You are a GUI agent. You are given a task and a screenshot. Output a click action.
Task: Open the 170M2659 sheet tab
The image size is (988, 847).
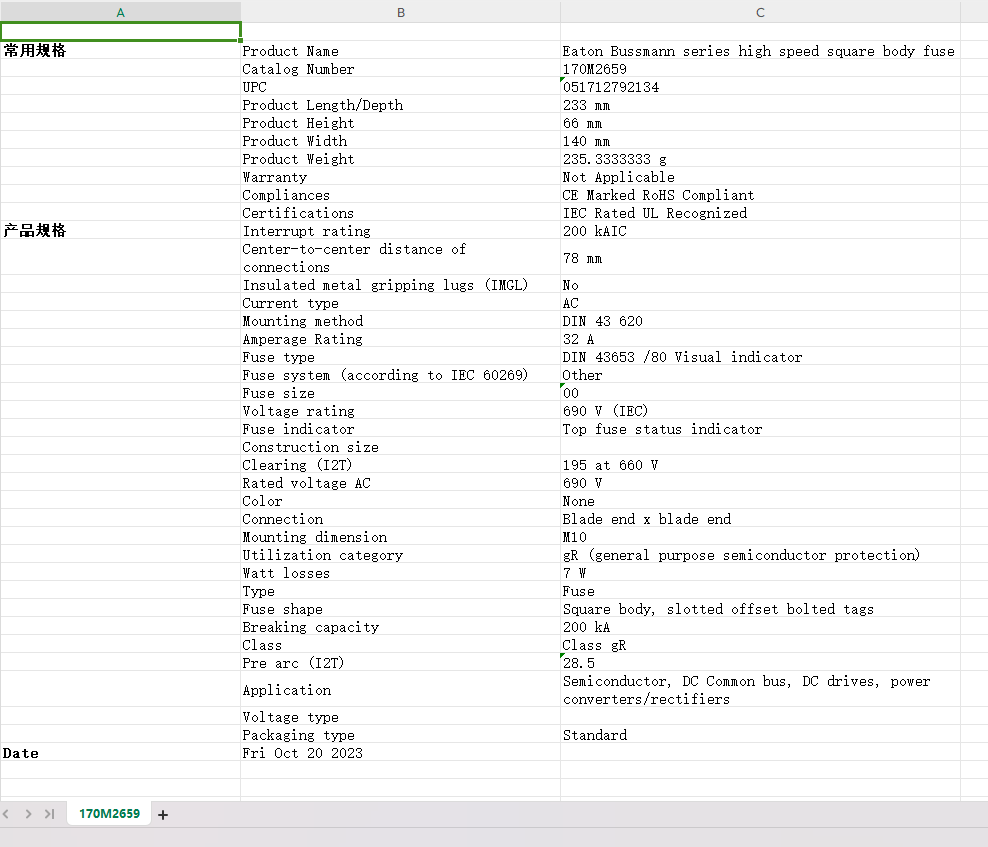click(109, 814)
